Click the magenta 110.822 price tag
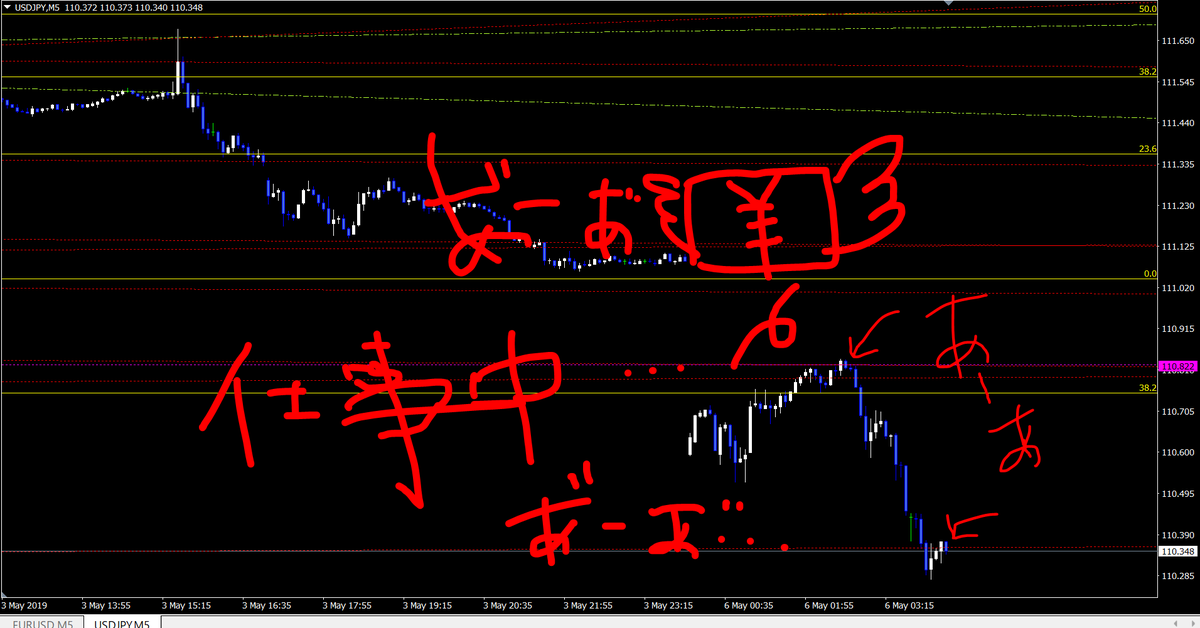Image resolution: width=1200 pixels, height=628 pixels. pos(1178,366)
